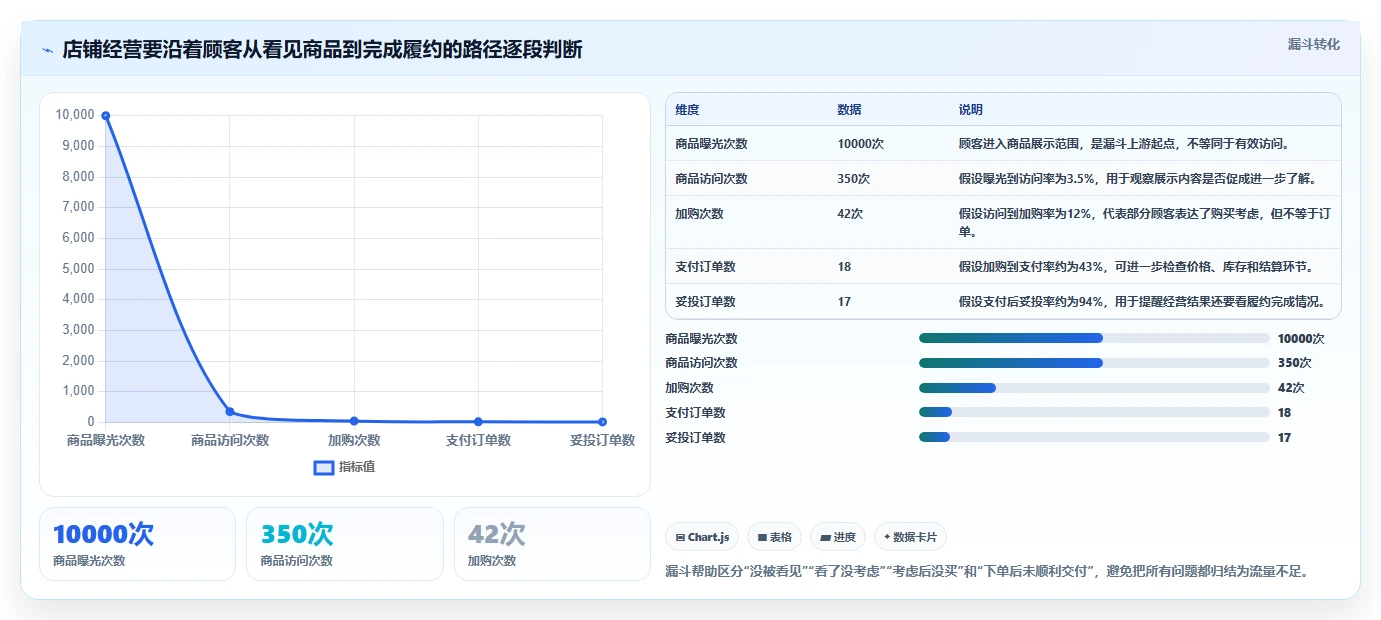The height and width of the screenshot is (620, 1381).
Task: Click table cell 支付订单数
Action: pyautogui.click(x=705, y=267)
